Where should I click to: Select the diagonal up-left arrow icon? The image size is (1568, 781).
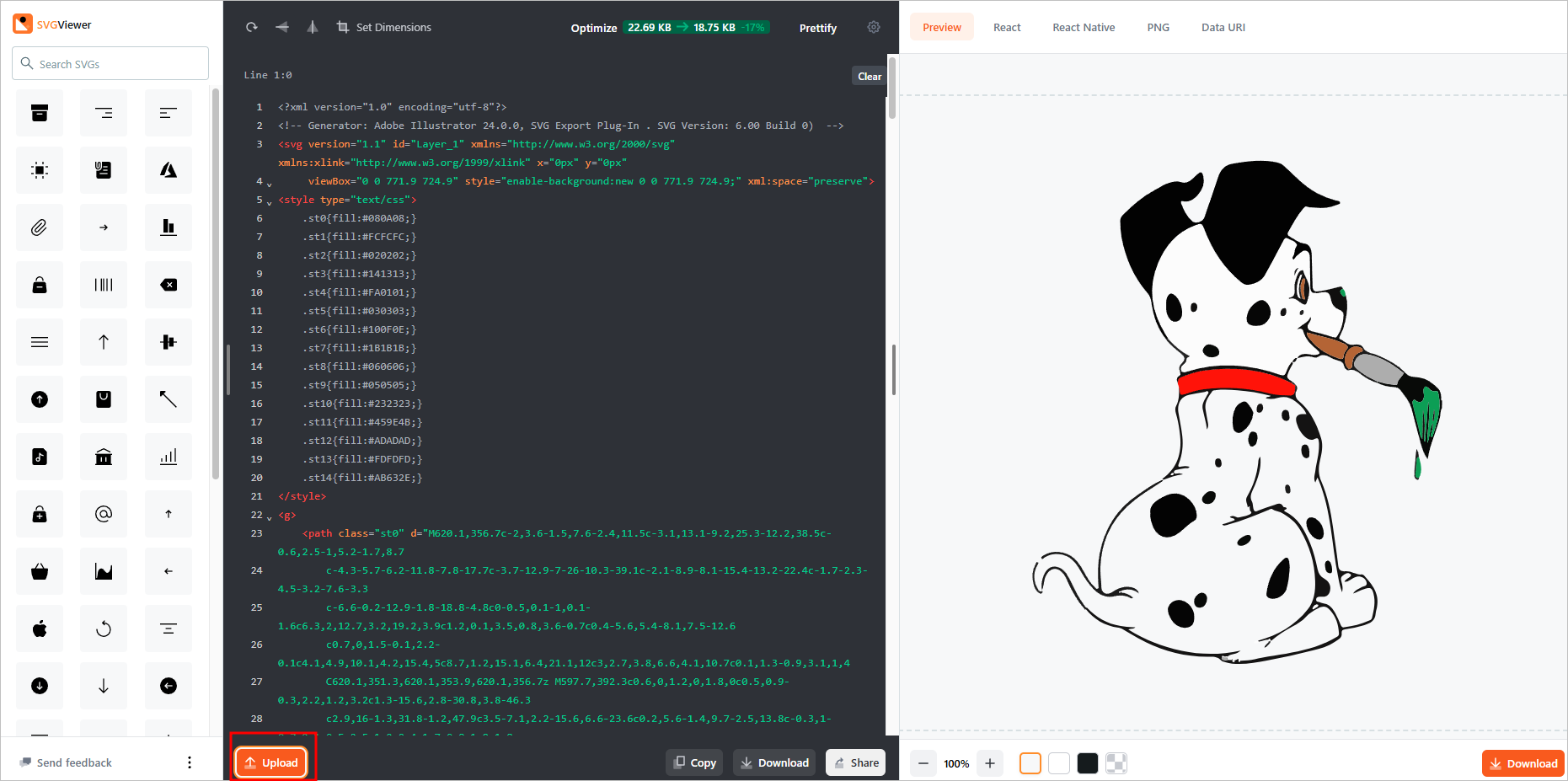point(169,399)
